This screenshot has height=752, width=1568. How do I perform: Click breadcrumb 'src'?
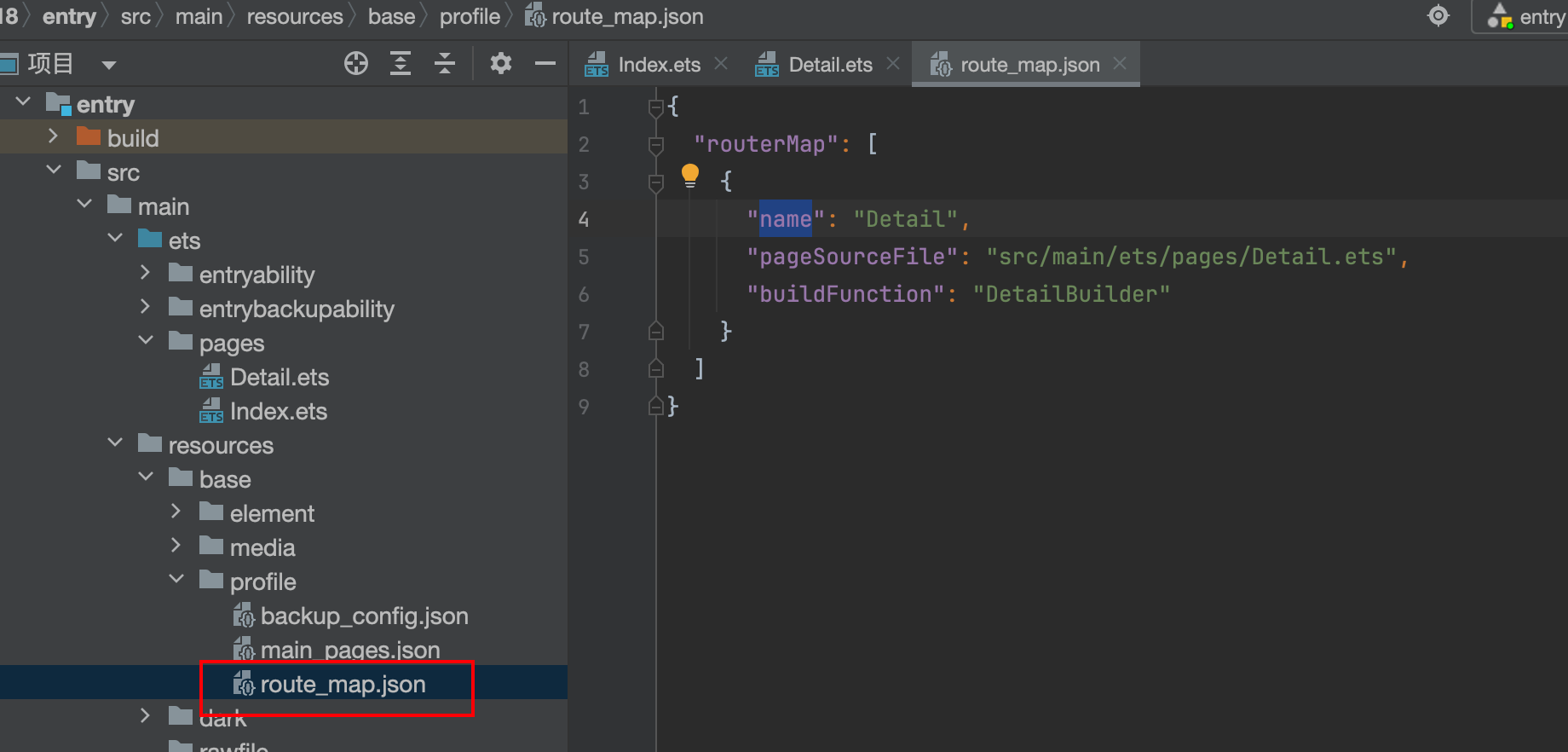(135, 16)
